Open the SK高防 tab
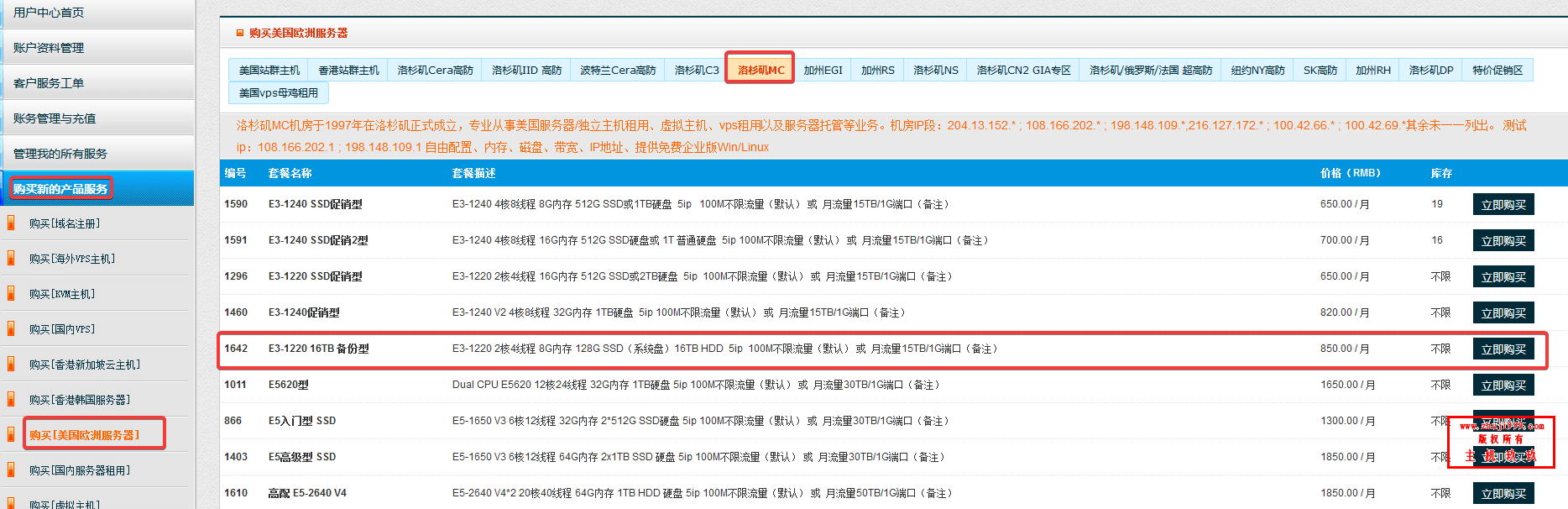 pos(1320,71)
